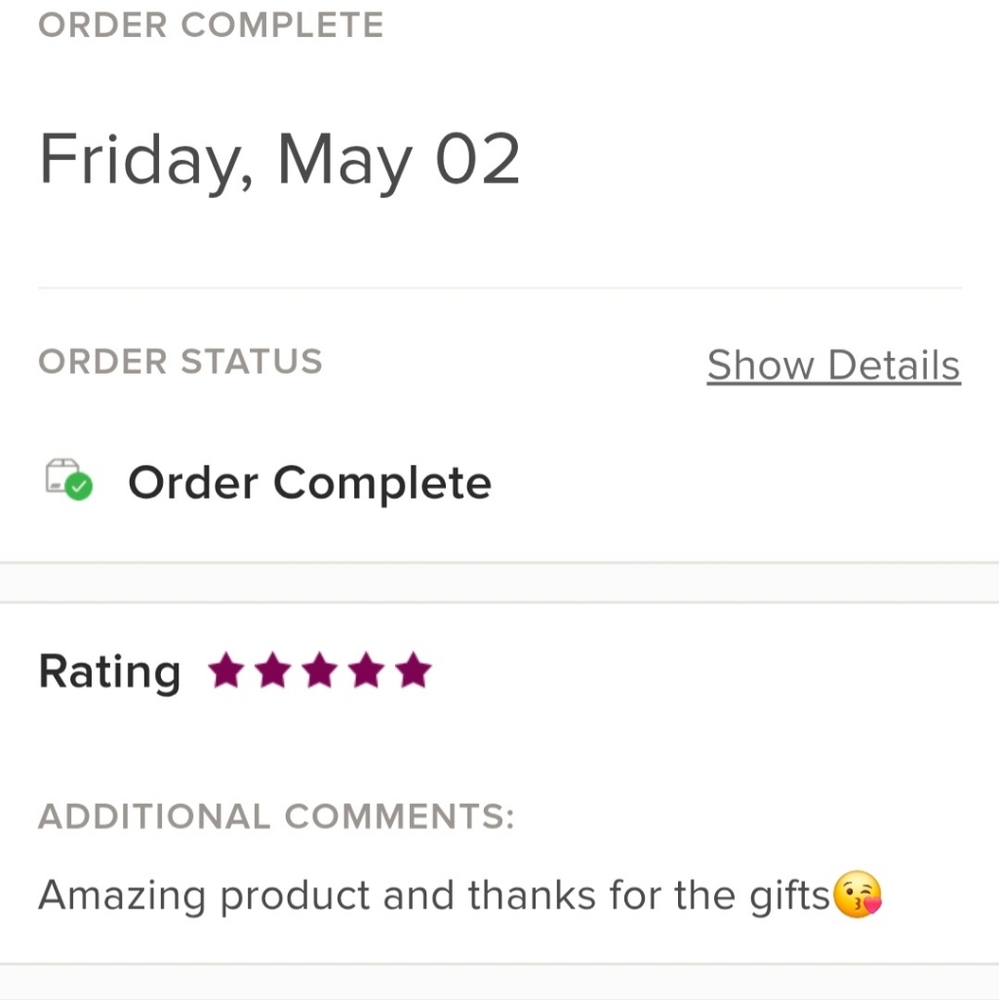Click the Order Complete status text
This screenshot has width=999, height=1000.
coord(309,483)
